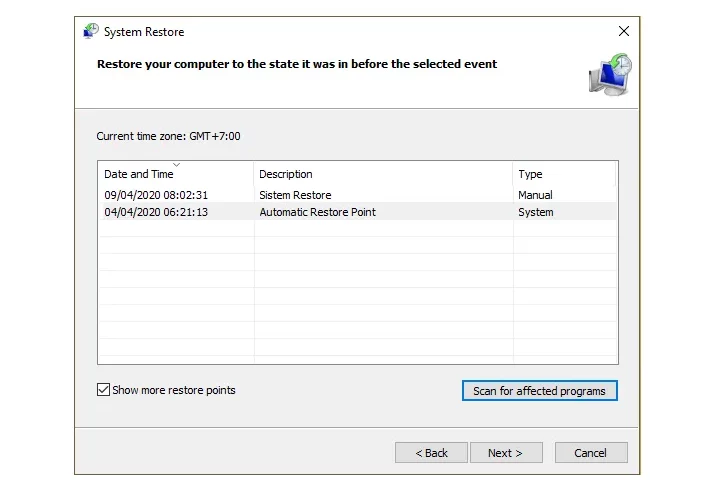The width and height of the screenshot is (715, 500).
Task: Go to the previous step with Back
Action: (431, 453)
